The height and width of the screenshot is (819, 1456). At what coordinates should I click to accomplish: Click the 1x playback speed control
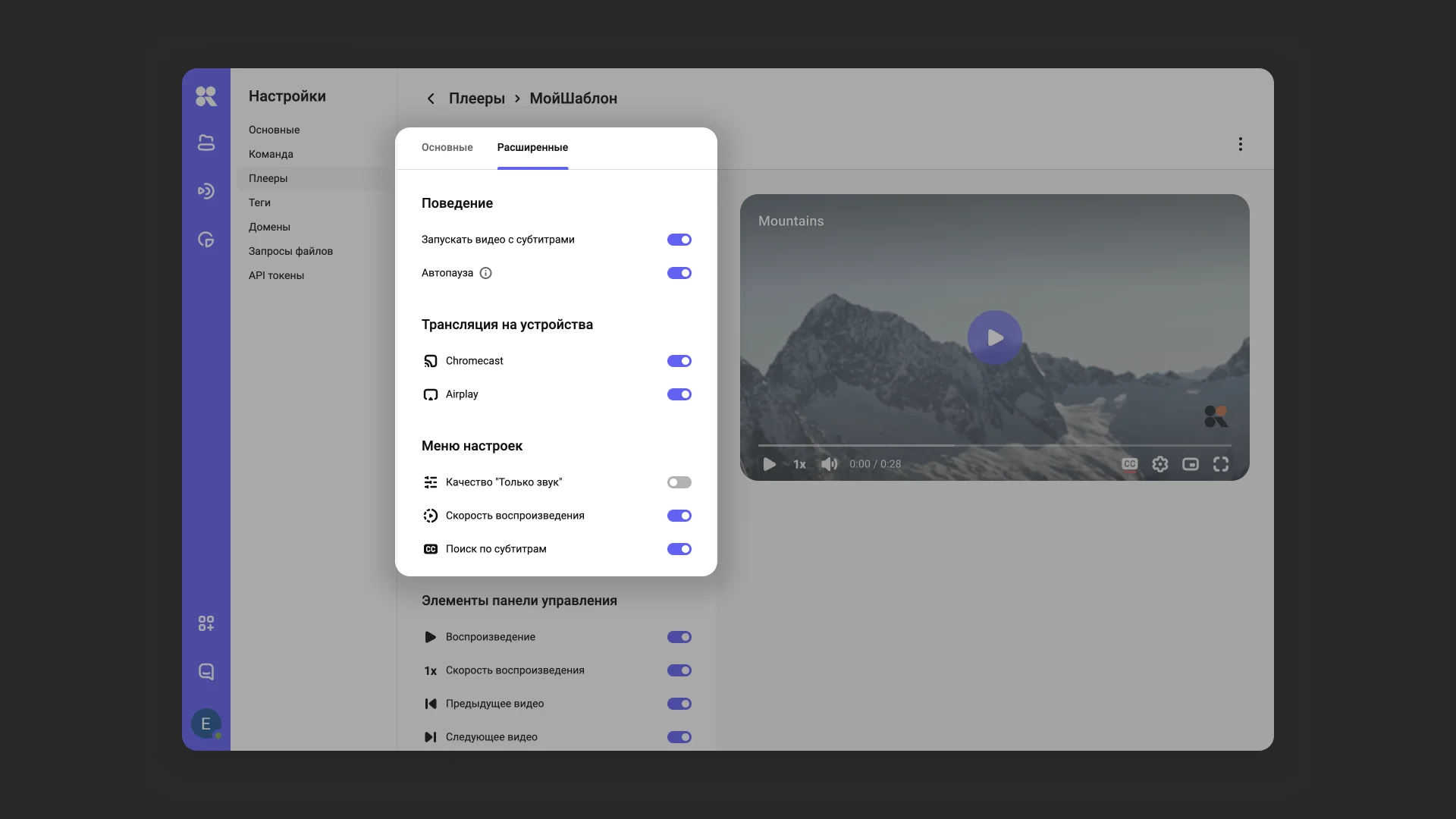pos(799,464)
